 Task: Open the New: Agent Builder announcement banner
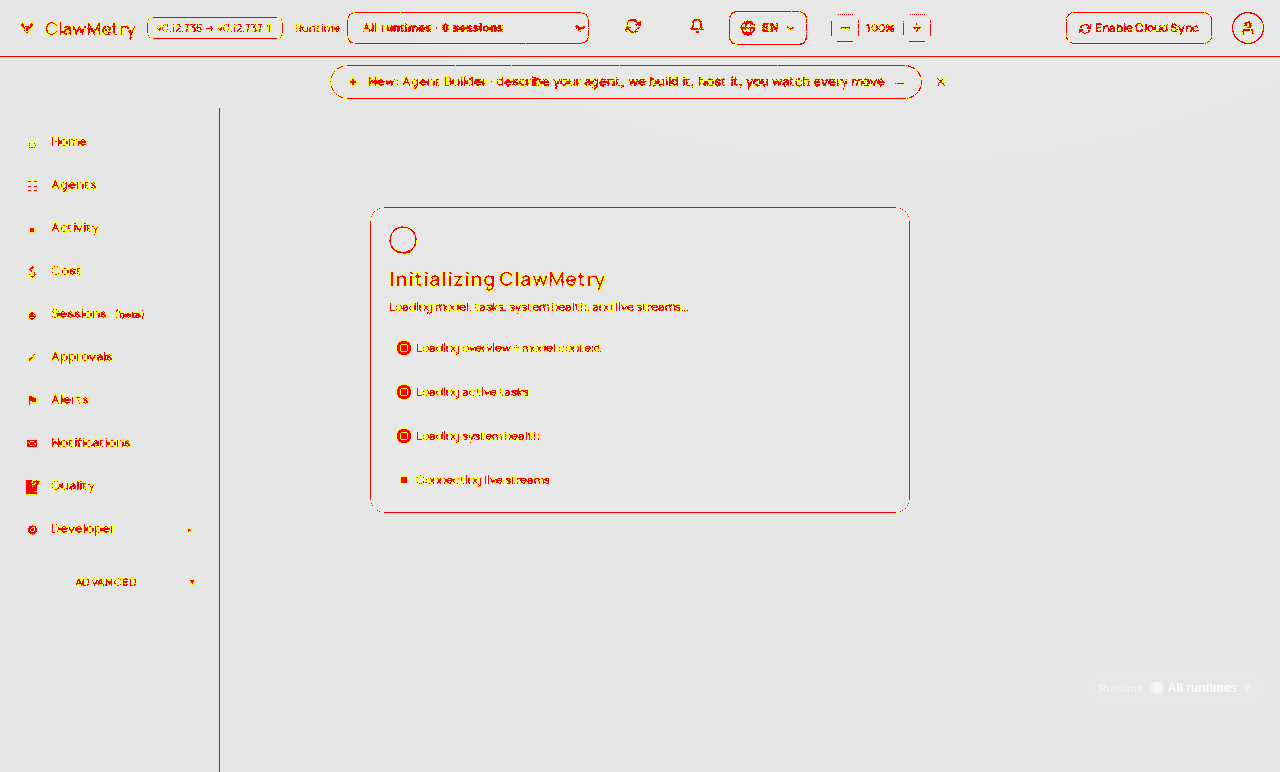(626, 82)
